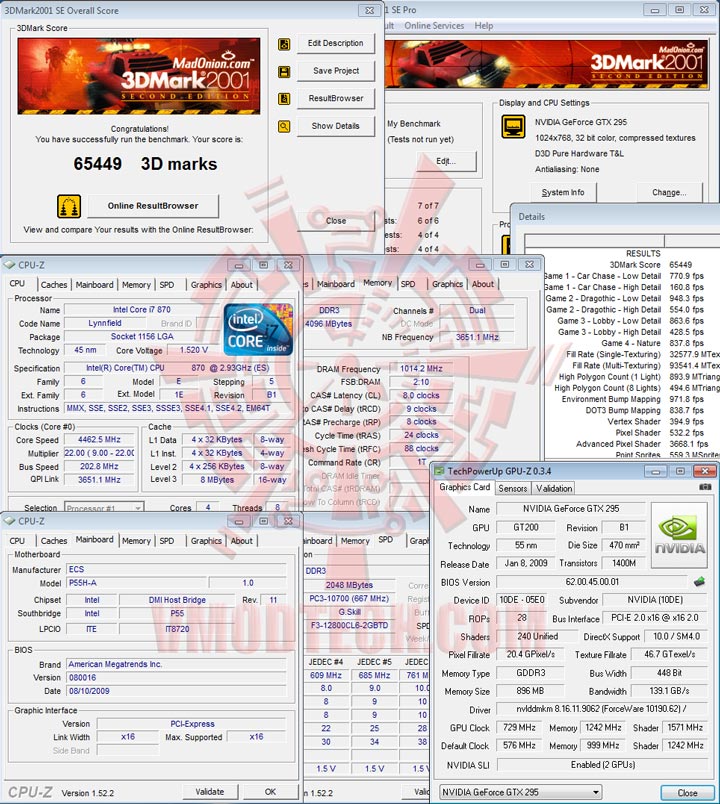Click the Memory Size value 896 MB
720x804 pixels.
530,691
